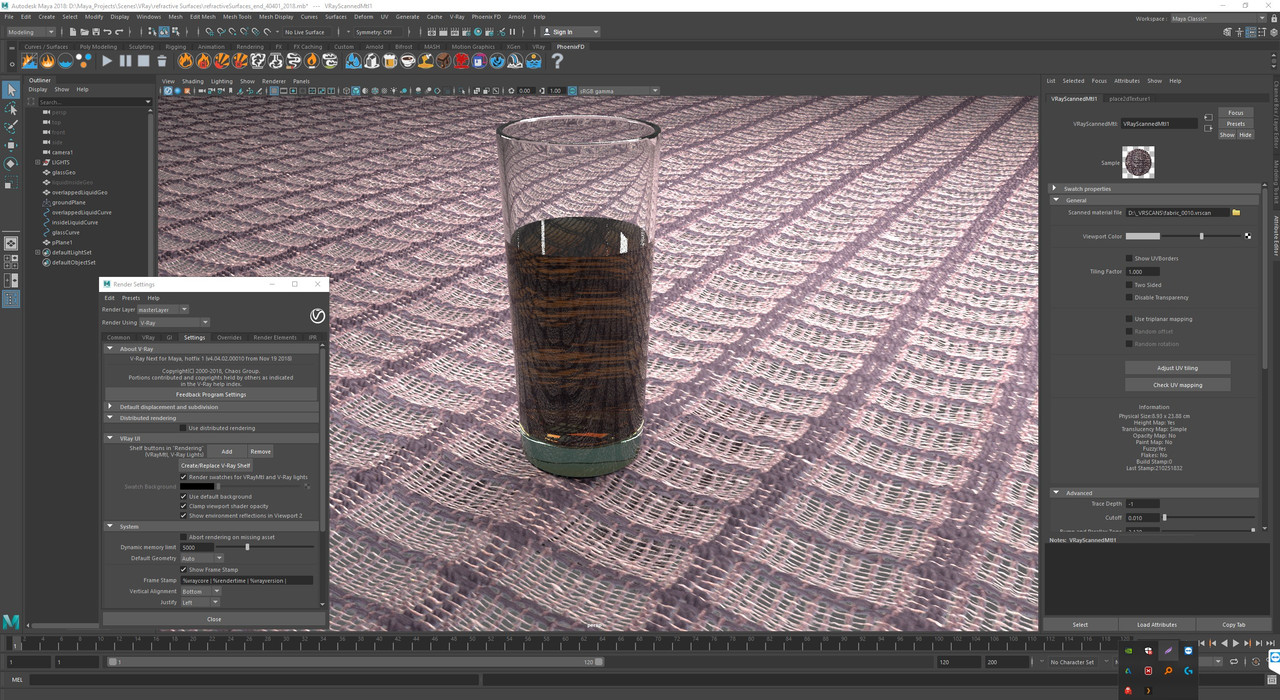Switch to the Render Elements tab
The image size is (1280, 700).
(x=275, y=337)
